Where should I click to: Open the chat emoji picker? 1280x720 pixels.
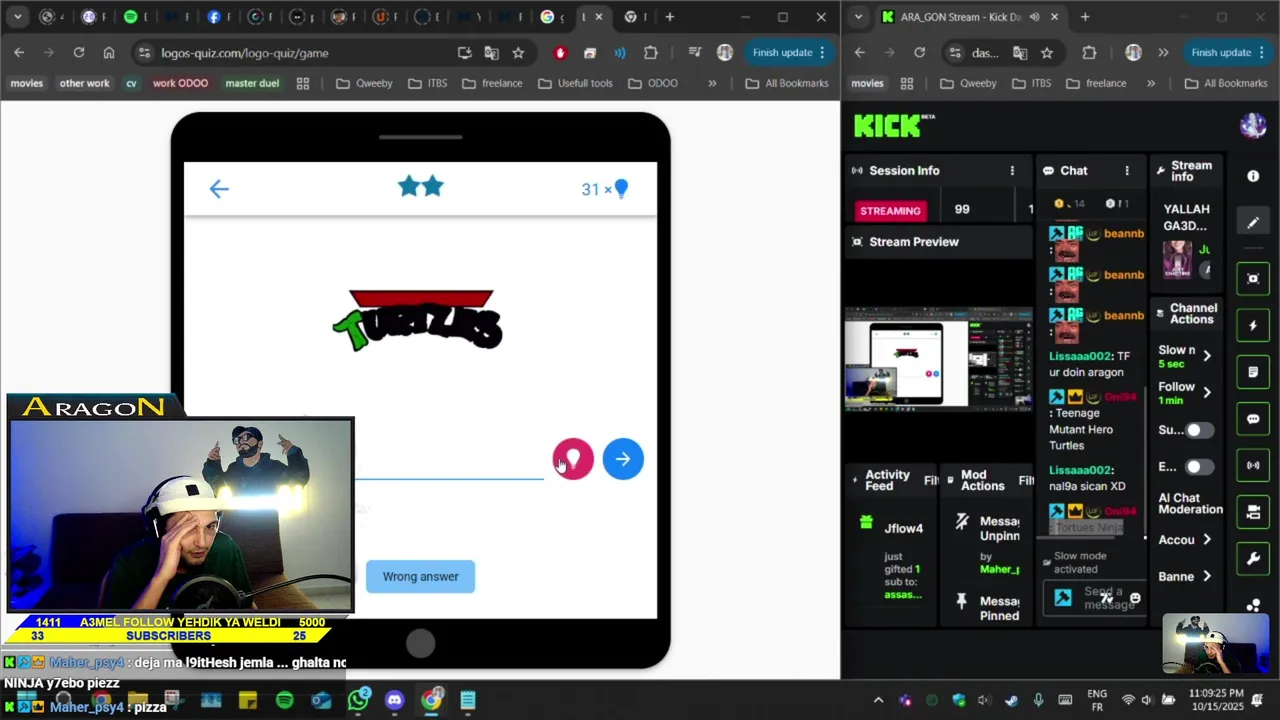click(1135, 598)
